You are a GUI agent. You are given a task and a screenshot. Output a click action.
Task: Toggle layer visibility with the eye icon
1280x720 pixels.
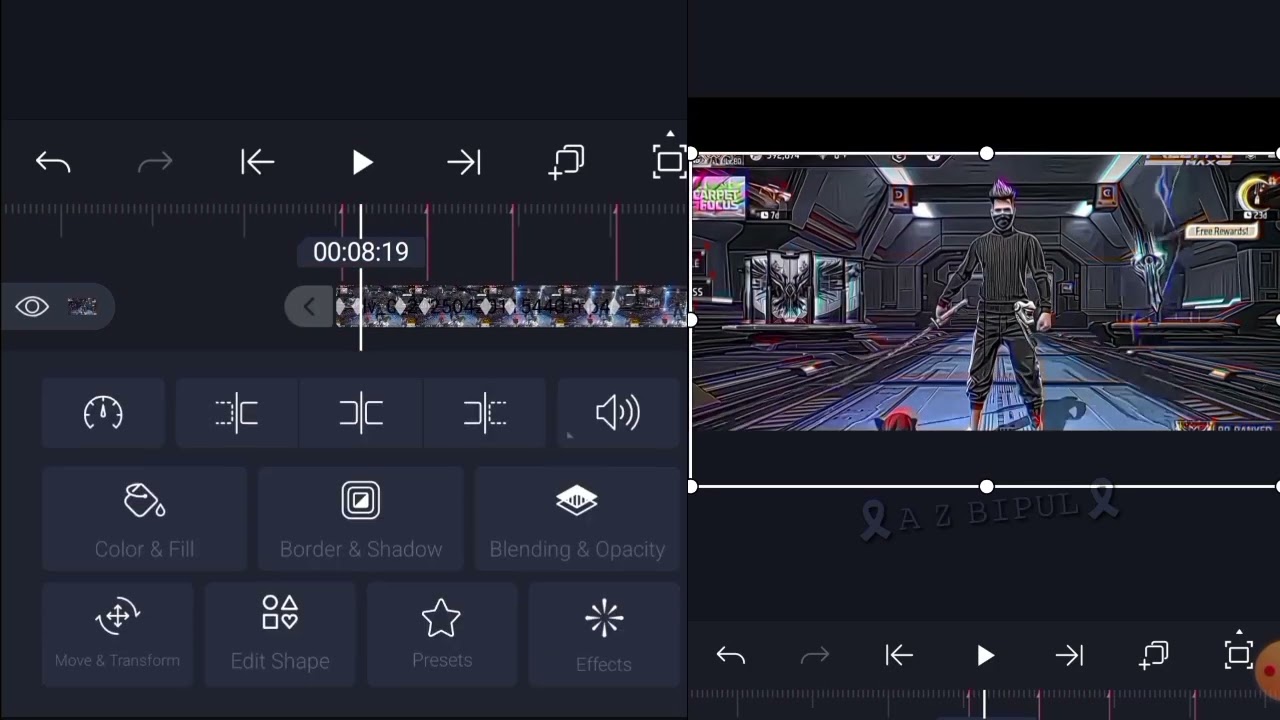32,306
